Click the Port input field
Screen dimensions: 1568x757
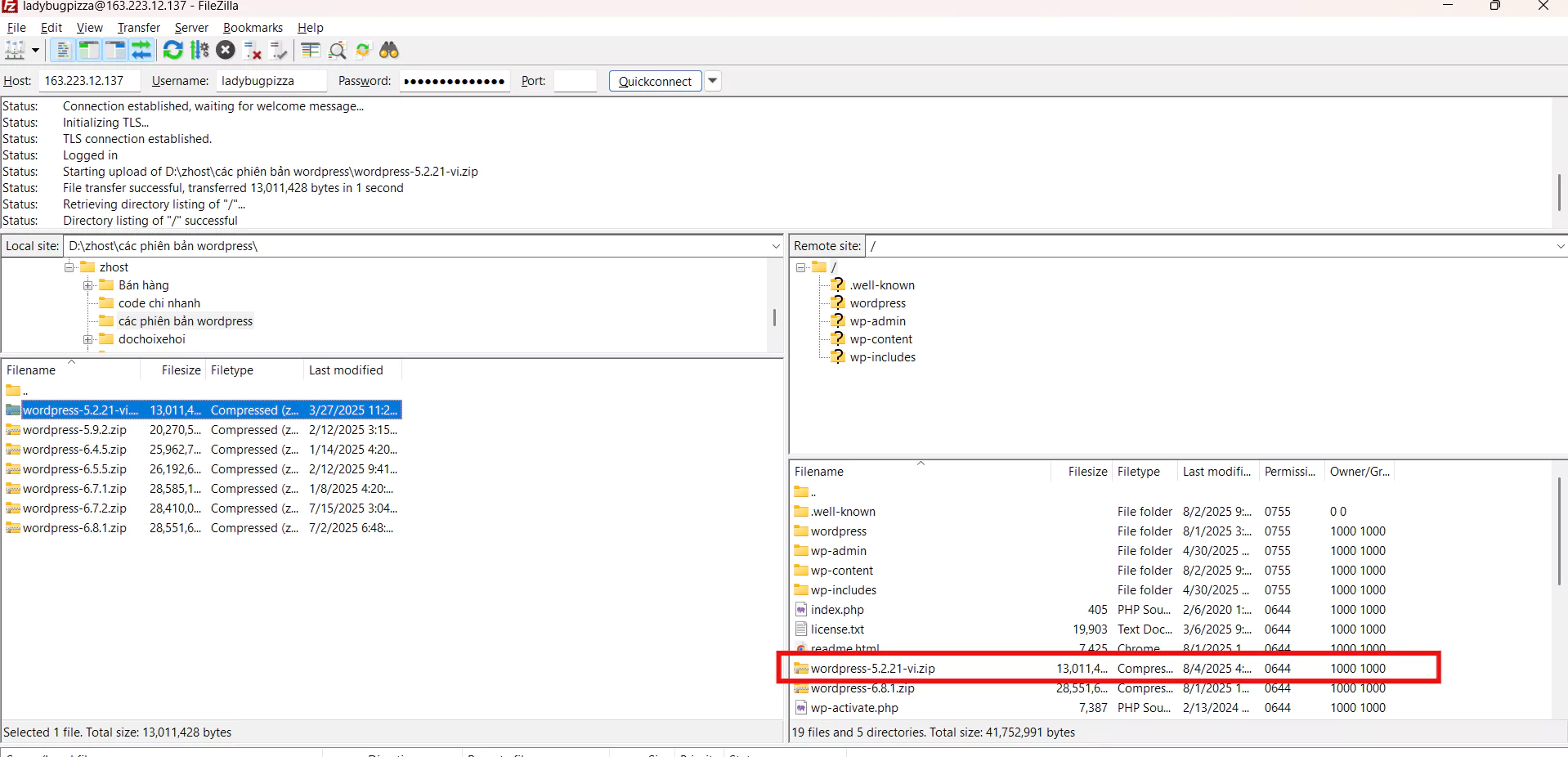click(x=575, y=81)
